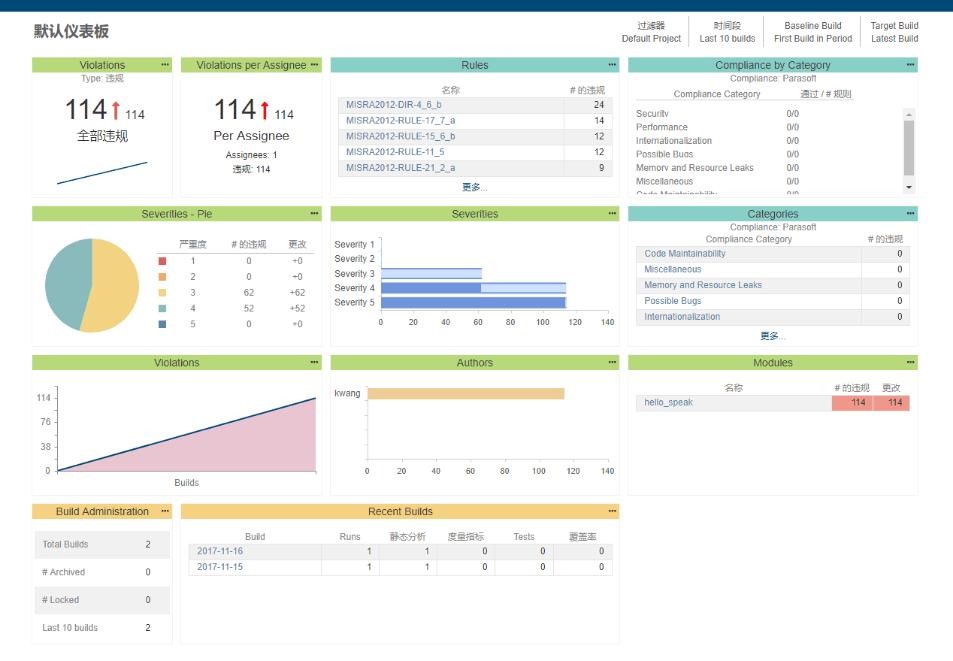Open rule MISRA2012-RULE-21_2_a
This screenshot has width=953, height=661.
click(x=400, y=168)
